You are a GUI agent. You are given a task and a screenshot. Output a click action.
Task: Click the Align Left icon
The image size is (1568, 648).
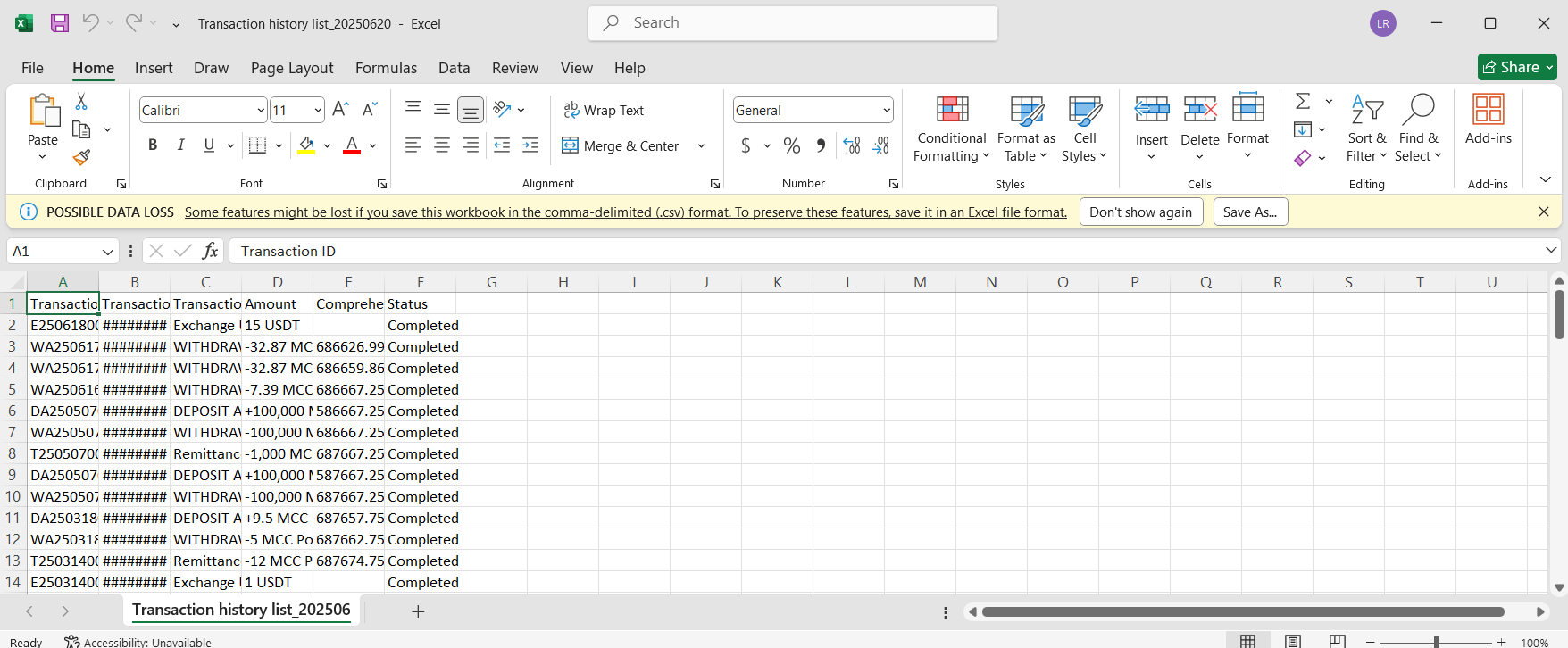pos(413,145)
